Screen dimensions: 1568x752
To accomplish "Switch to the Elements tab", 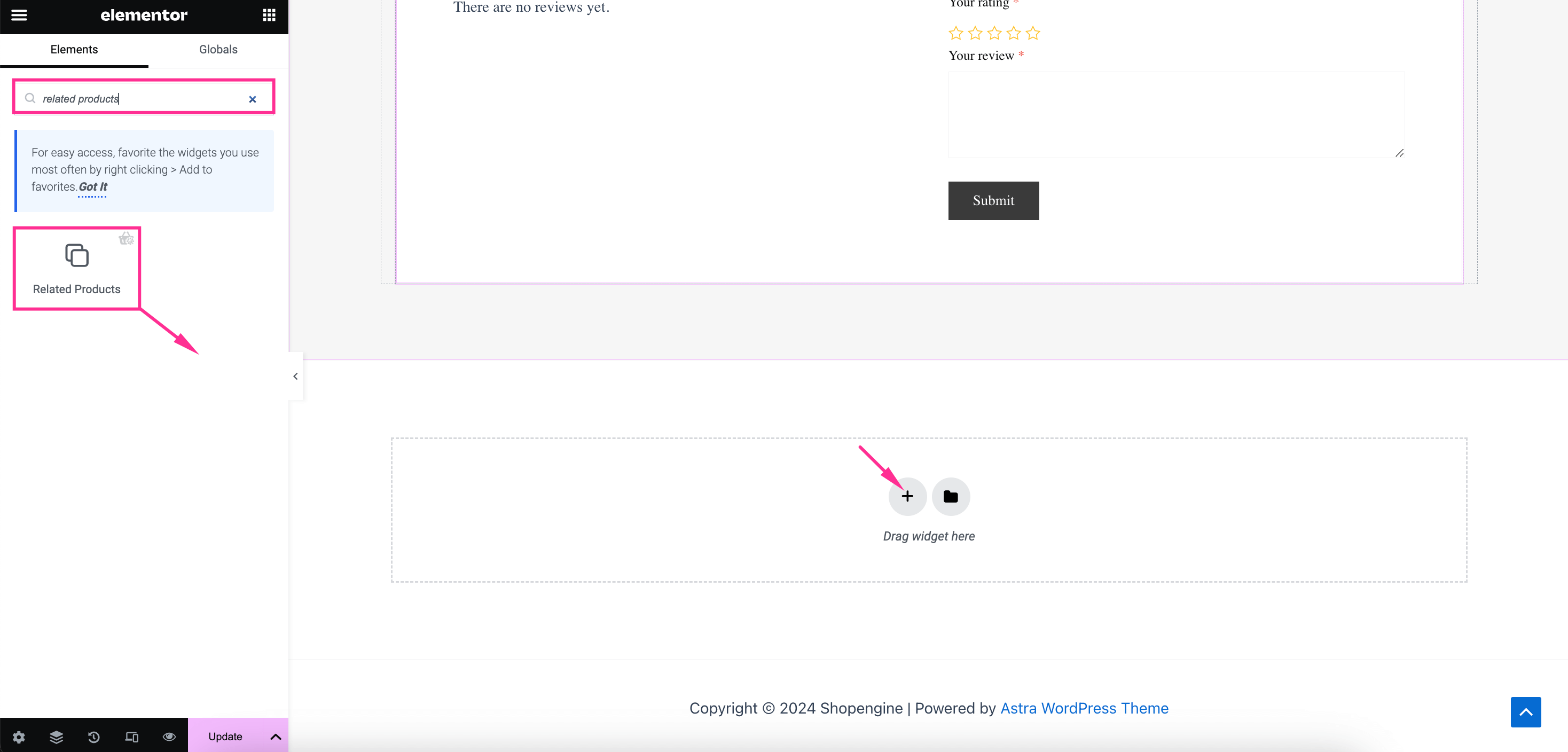I will (74, 49).
